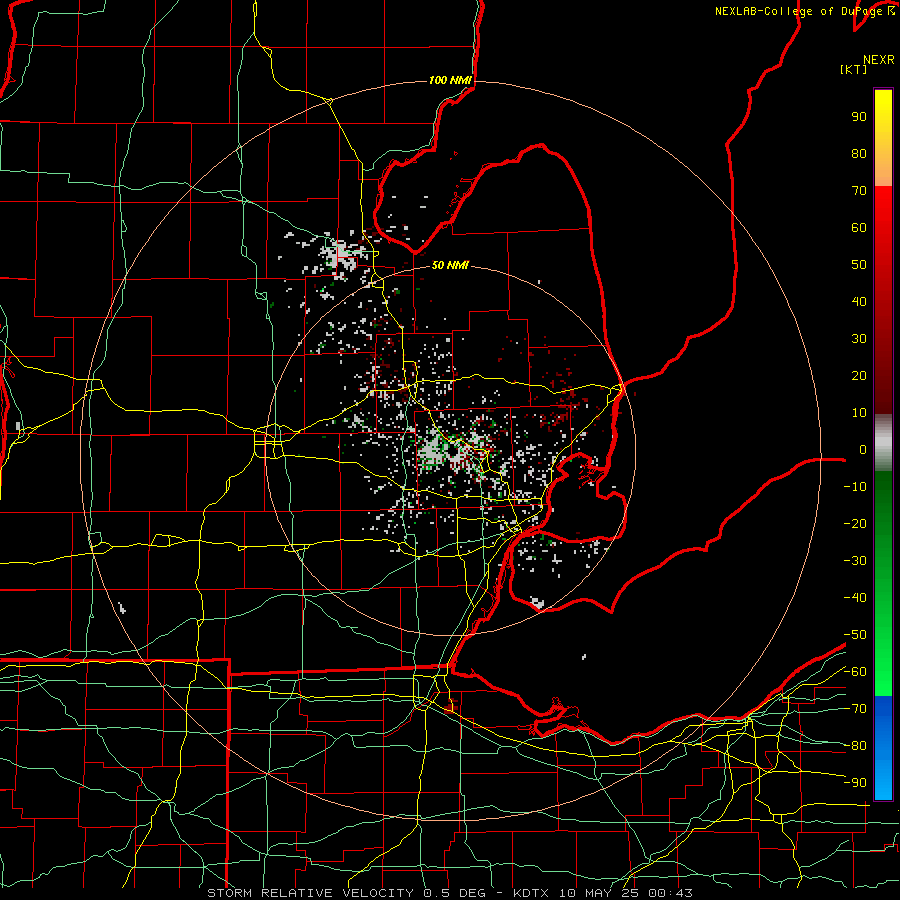
Task: Select the 10 value on the velocity scale
Action: [859, 413]
